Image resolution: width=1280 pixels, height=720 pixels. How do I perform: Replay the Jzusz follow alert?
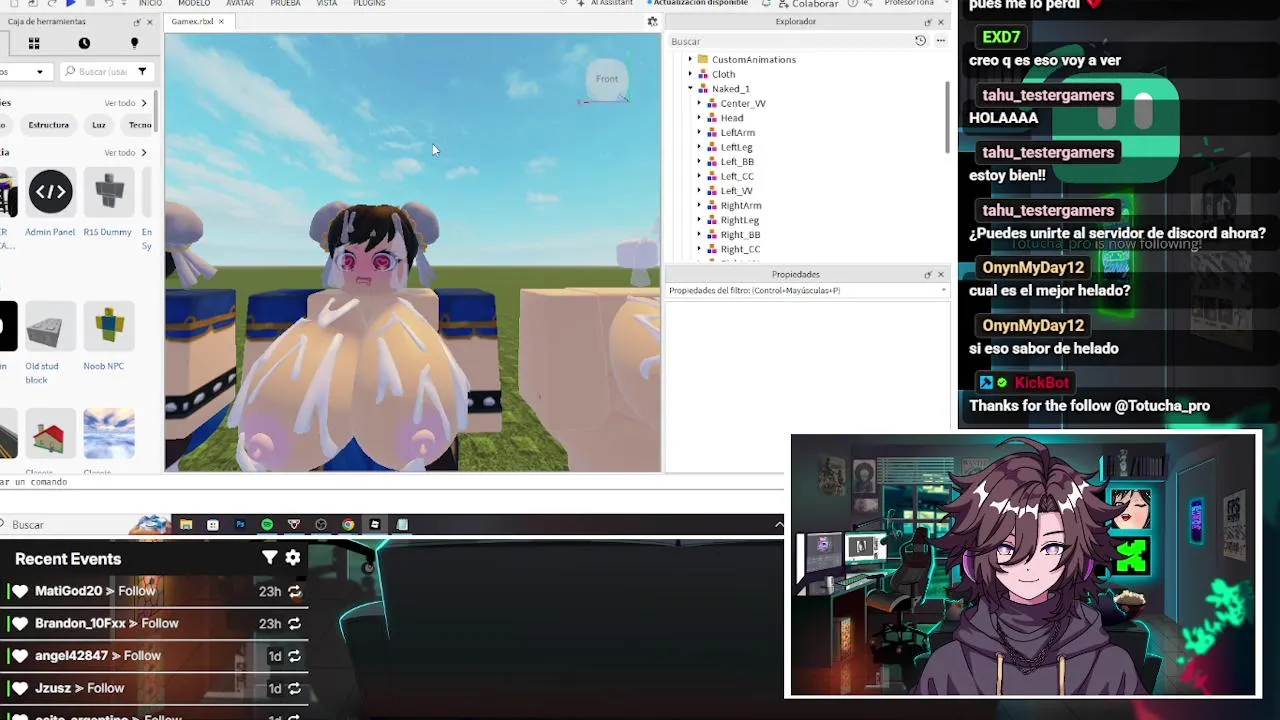294,689
